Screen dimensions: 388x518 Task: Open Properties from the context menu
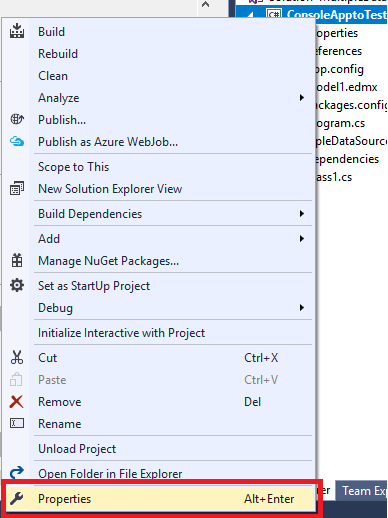[158, 499]
